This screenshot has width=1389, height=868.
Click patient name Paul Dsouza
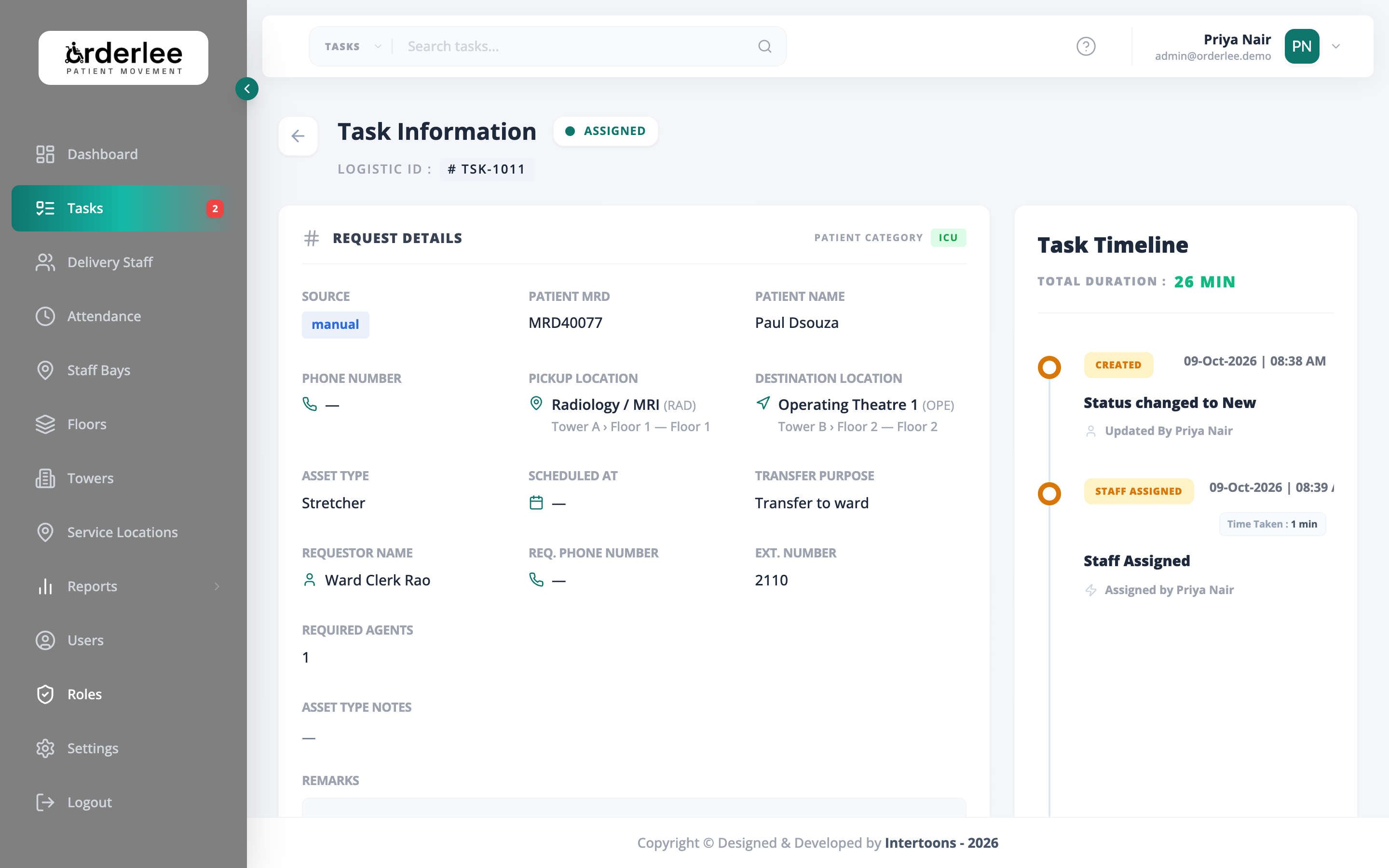click(x=797, y=323)
